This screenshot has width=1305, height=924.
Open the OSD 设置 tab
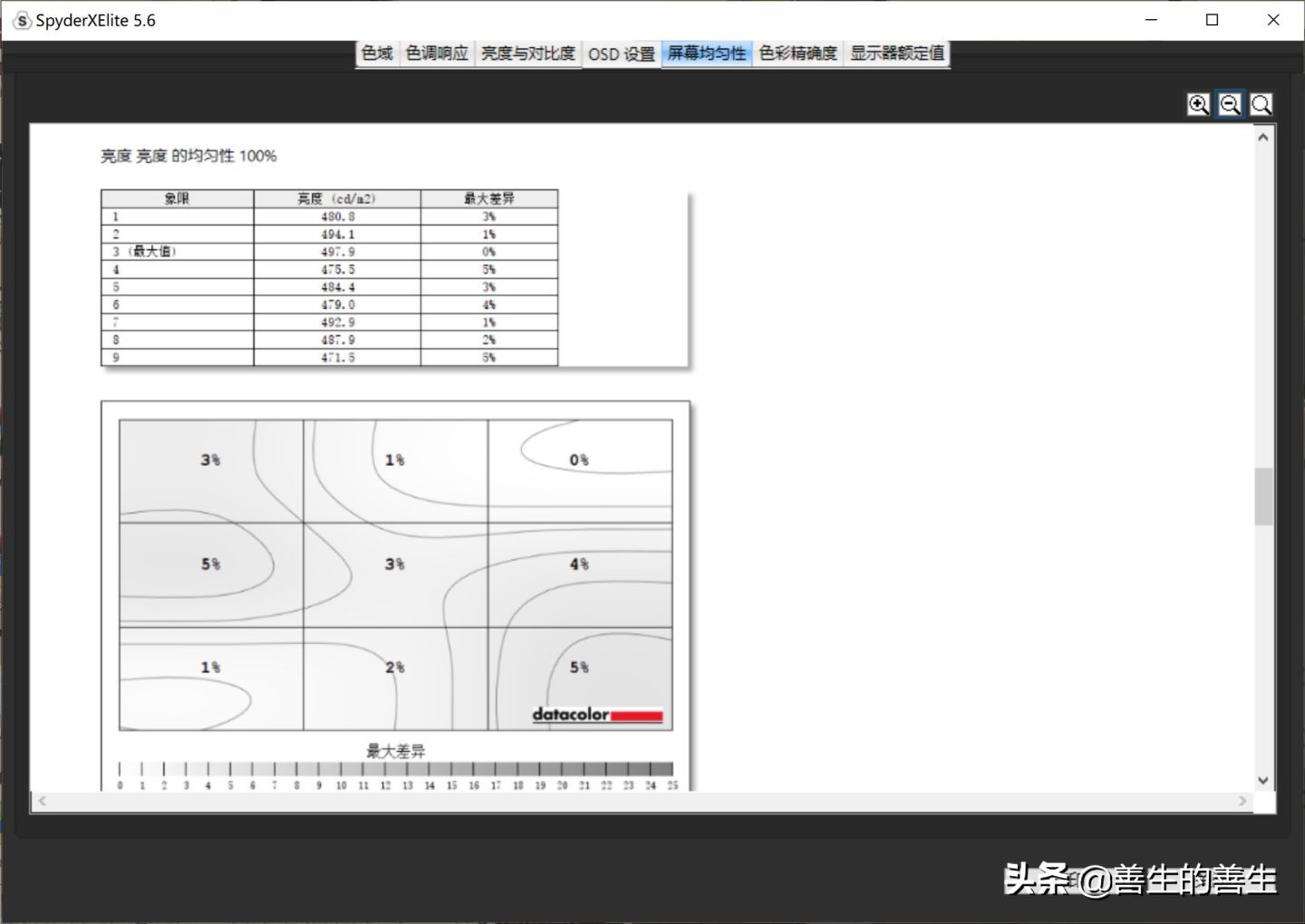tap(621, 53)
